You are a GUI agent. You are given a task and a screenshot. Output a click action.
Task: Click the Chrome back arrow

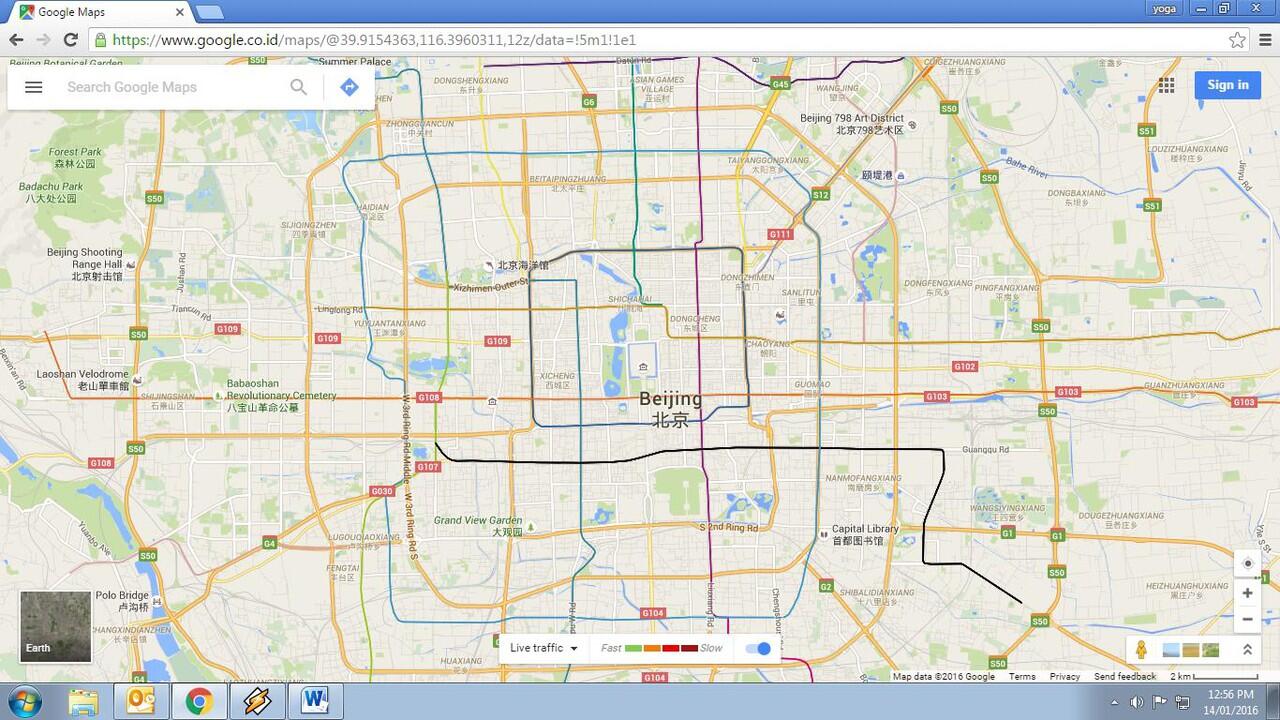(16, 40)
